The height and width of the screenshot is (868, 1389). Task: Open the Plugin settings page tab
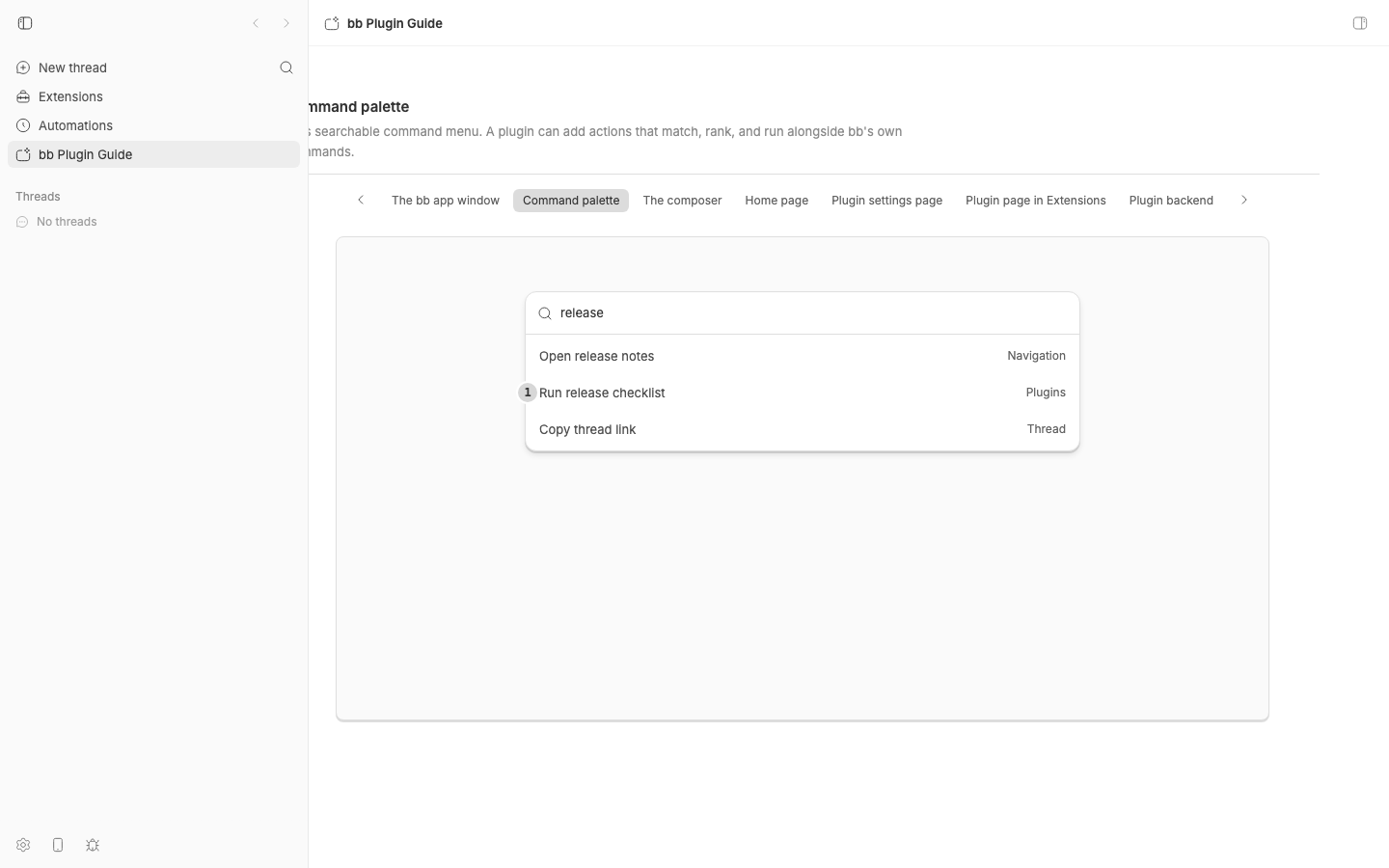pos(886,201)
